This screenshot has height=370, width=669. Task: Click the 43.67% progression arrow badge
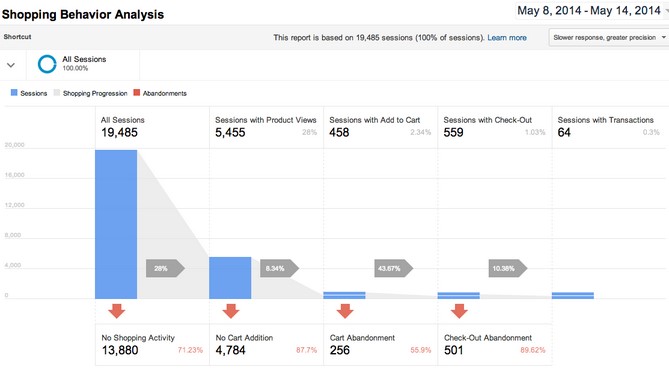tap(393, 268)
